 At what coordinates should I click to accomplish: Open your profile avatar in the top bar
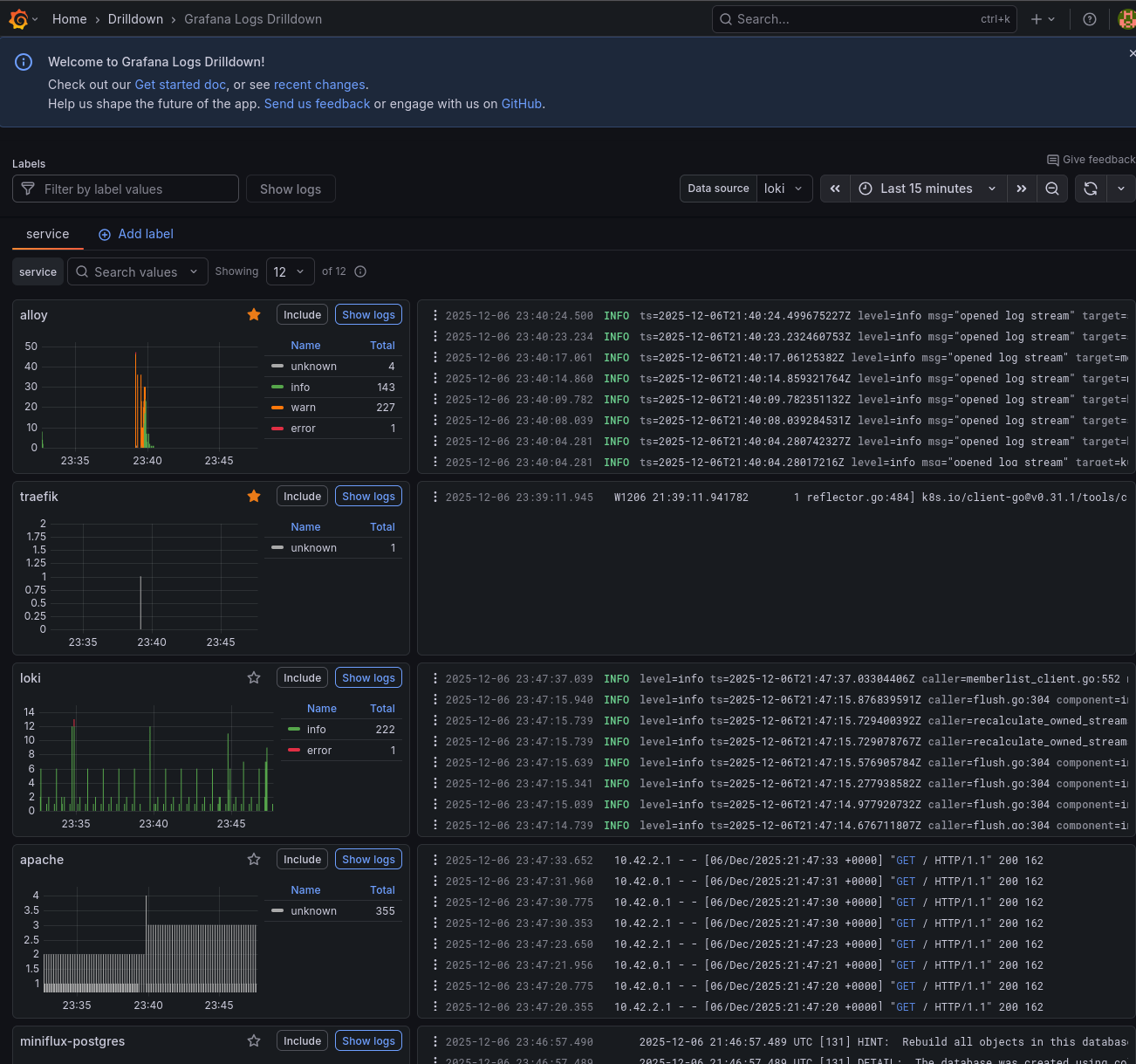tap(1126, 18)
